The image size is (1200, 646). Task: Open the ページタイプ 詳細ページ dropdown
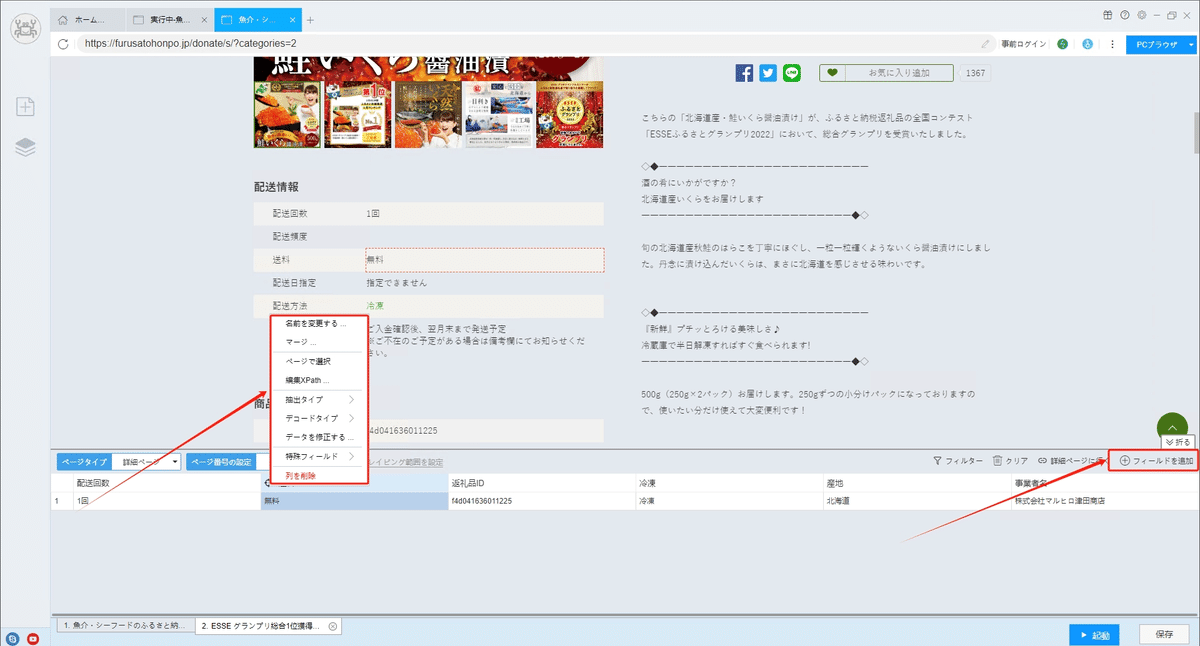[147, 462]
